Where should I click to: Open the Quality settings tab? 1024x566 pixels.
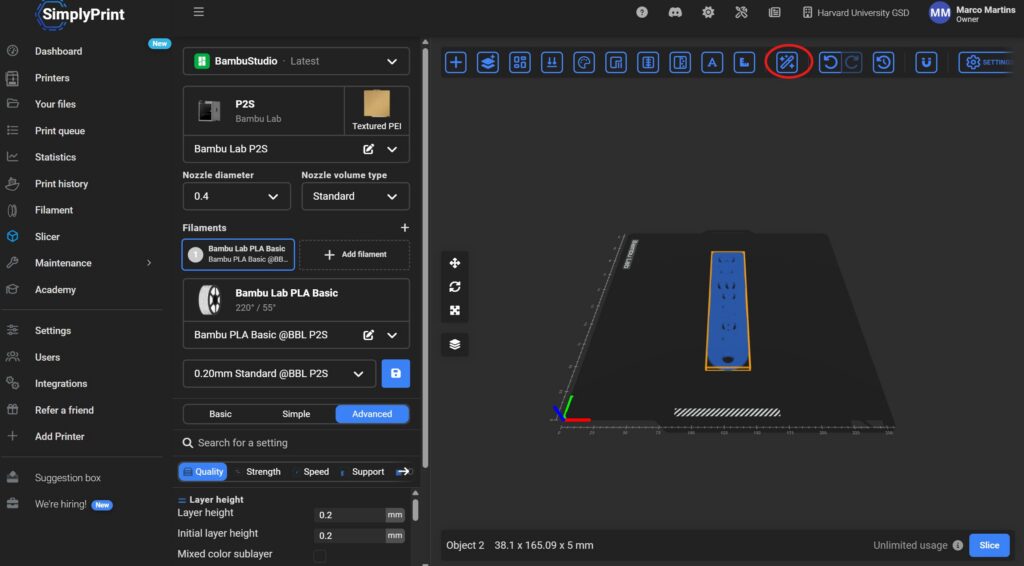(203, 471)
